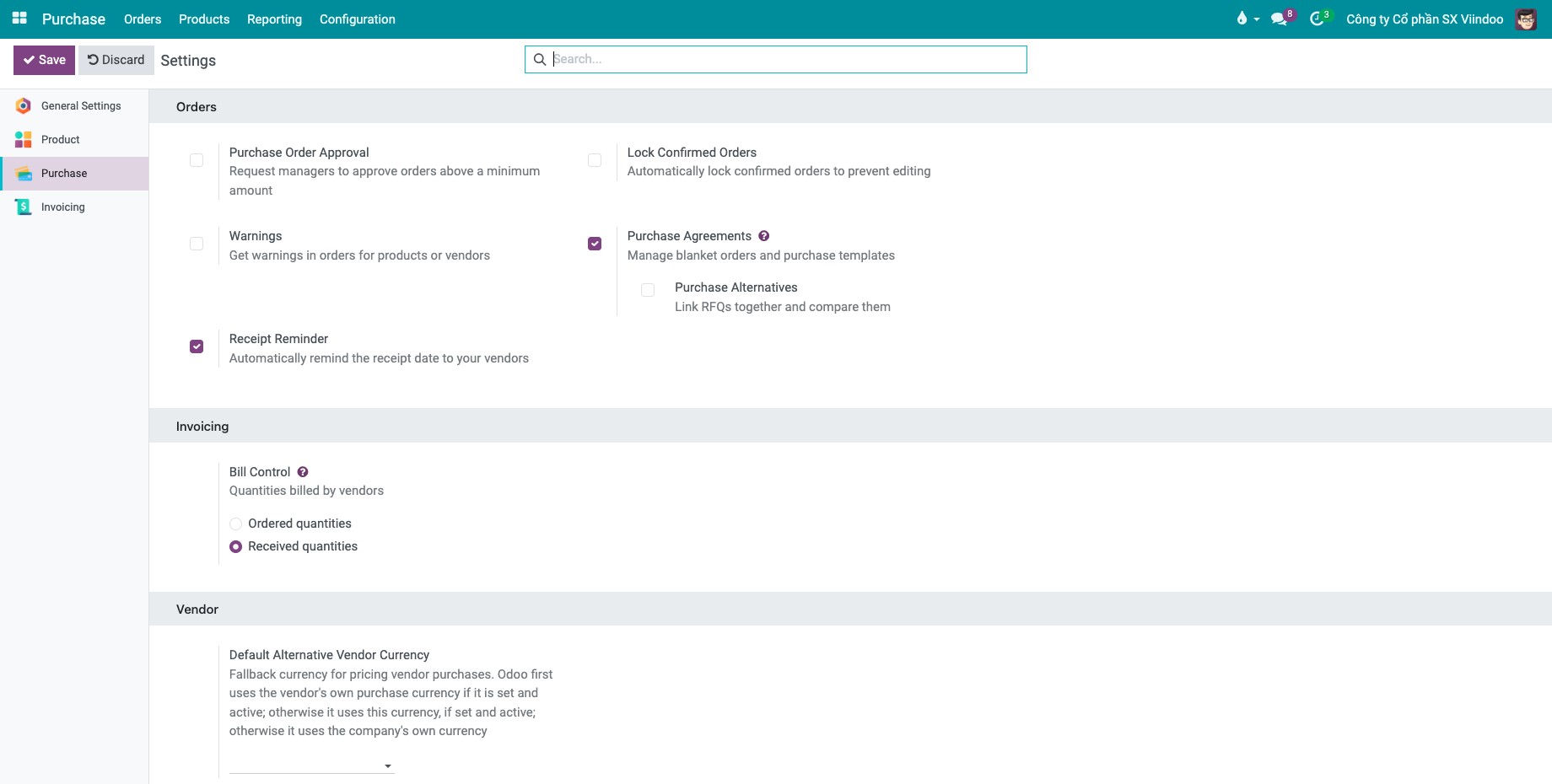1552x784 pixels.
Task: Click the Bill Control help question icon
Action: [x=303, y=472]
